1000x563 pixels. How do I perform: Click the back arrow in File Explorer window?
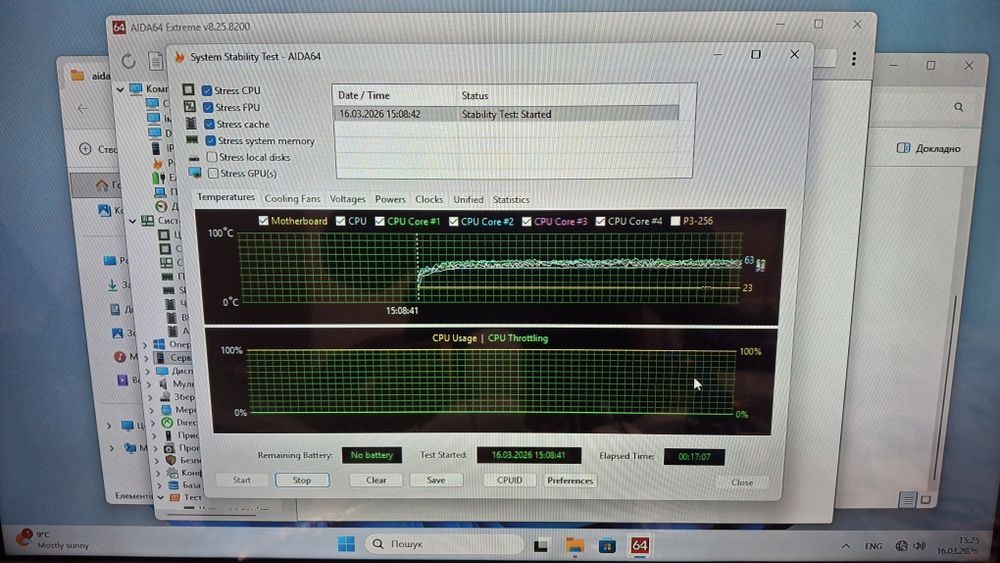82,108
